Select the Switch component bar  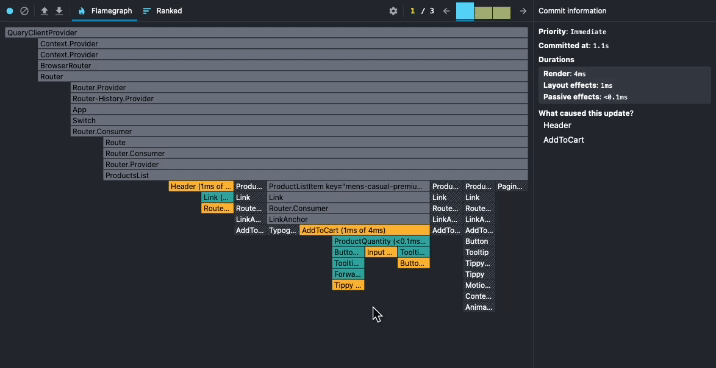[x=299, y=120]
